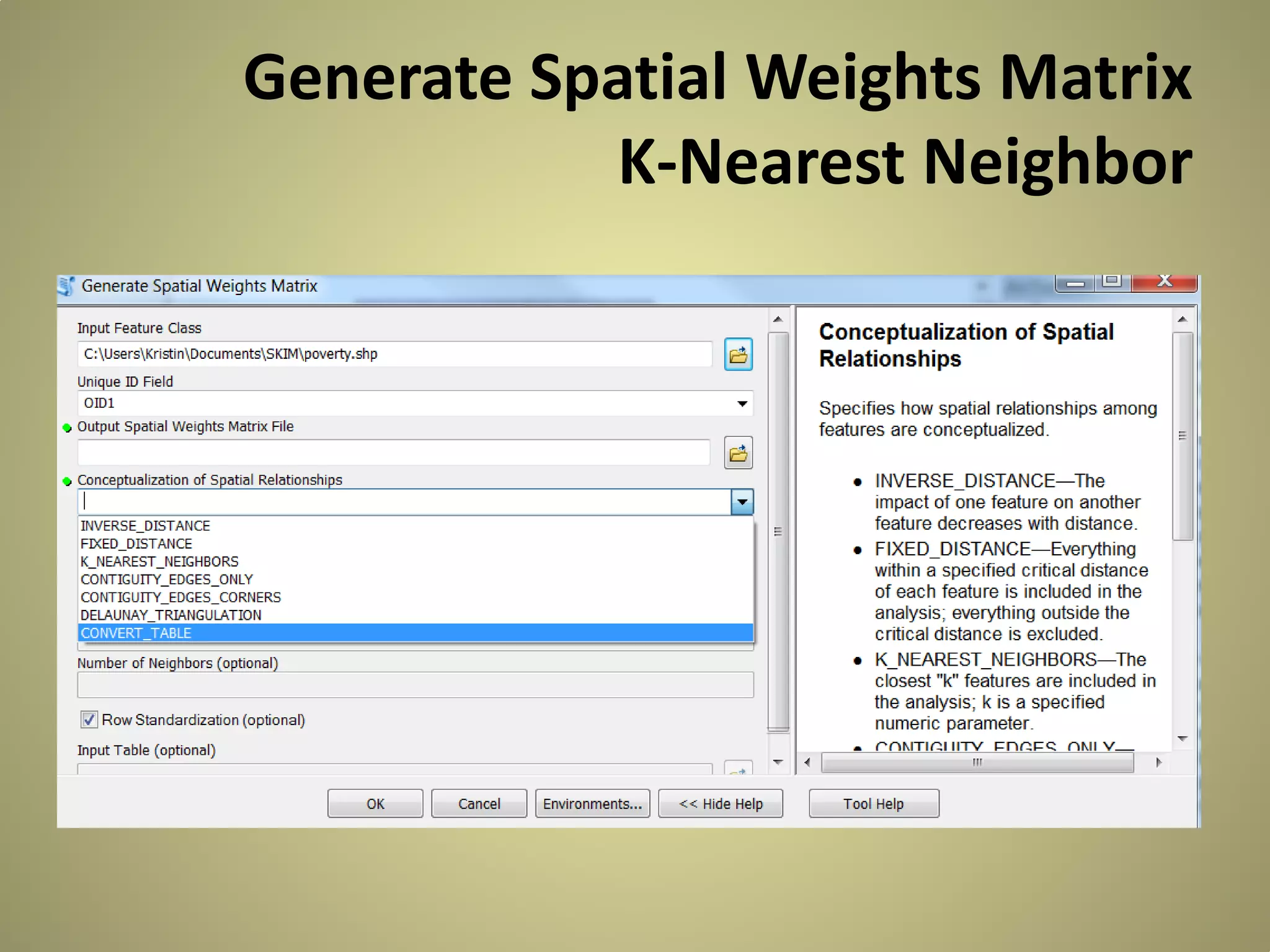Click the 'Number of Neighbors (optional)' label
This screenshot has height=952, width=1270.
[178, 663]
